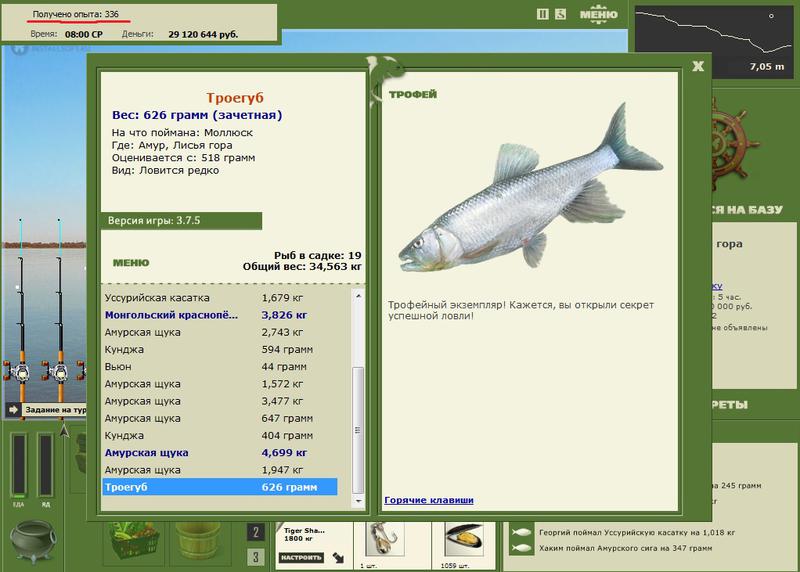The width and height of the screenshot is (800, 572).
Task: Click the Задание на турнир arrow icon
Action: click(x=13, y=409)
